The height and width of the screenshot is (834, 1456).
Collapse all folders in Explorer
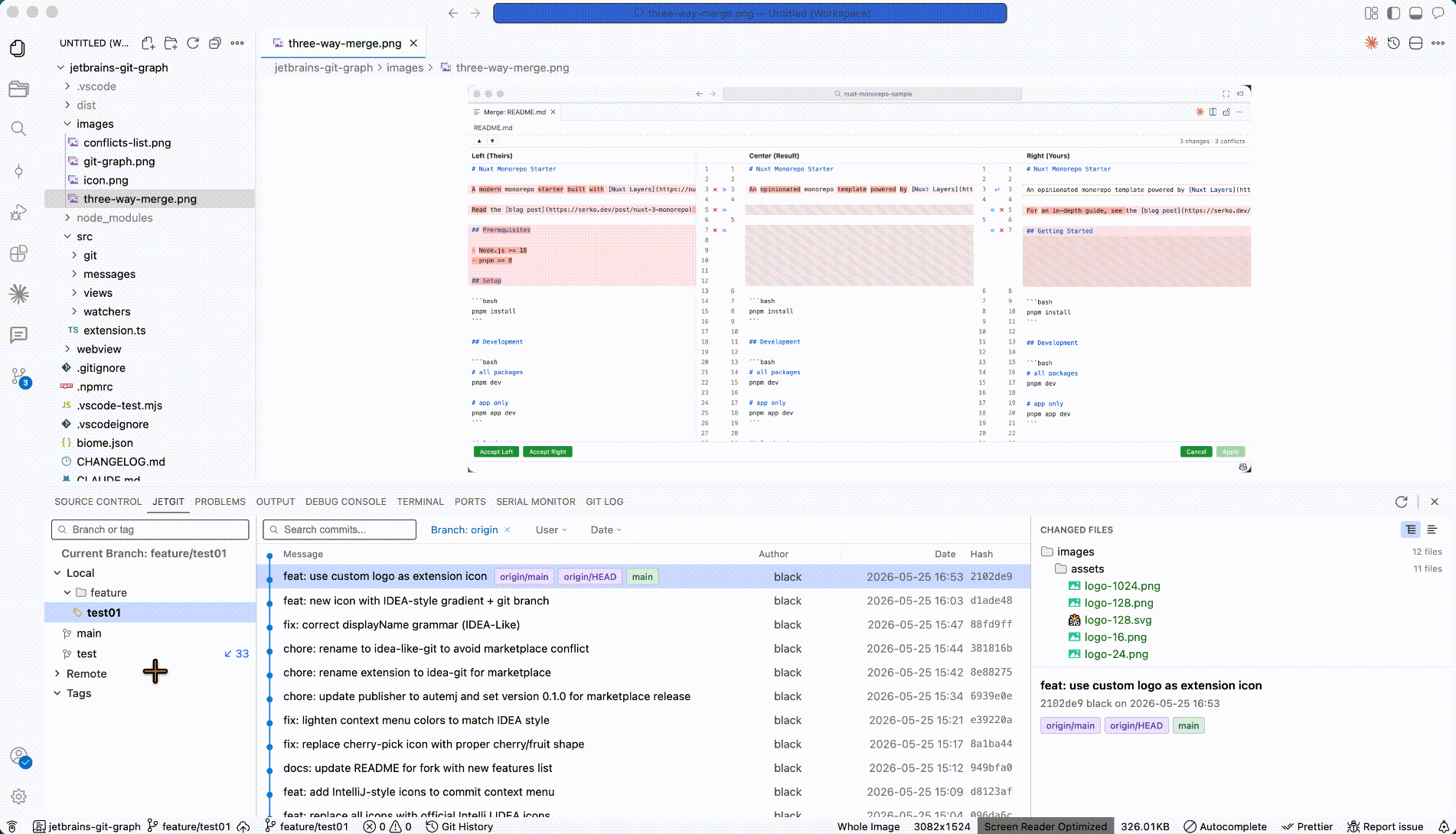click(215, 44)
